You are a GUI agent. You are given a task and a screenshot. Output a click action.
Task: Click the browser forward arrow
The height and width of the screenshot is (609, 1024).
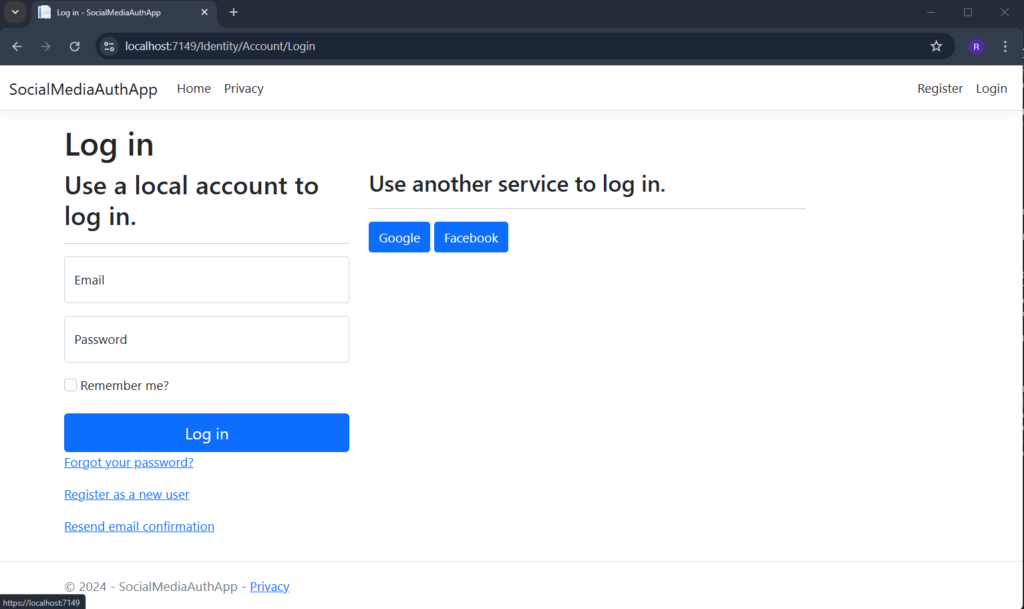click(45, 46)
